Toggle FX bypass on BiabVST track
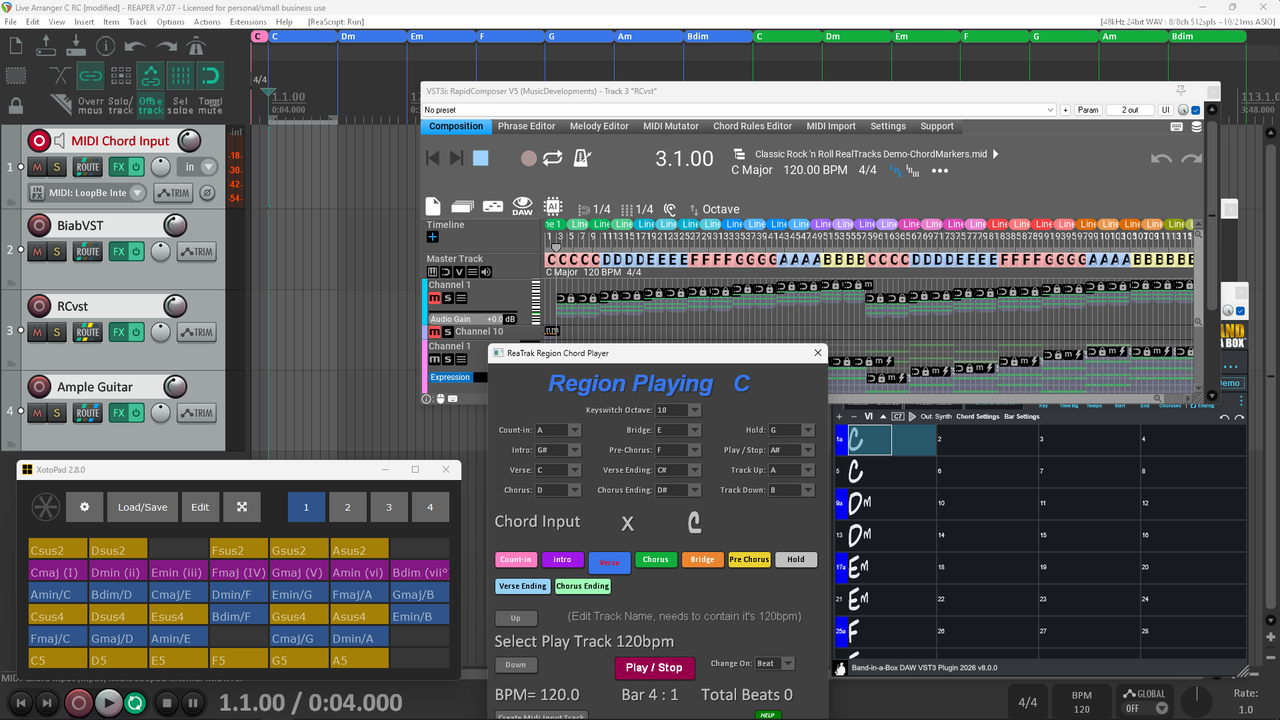 tap(137, 252)
